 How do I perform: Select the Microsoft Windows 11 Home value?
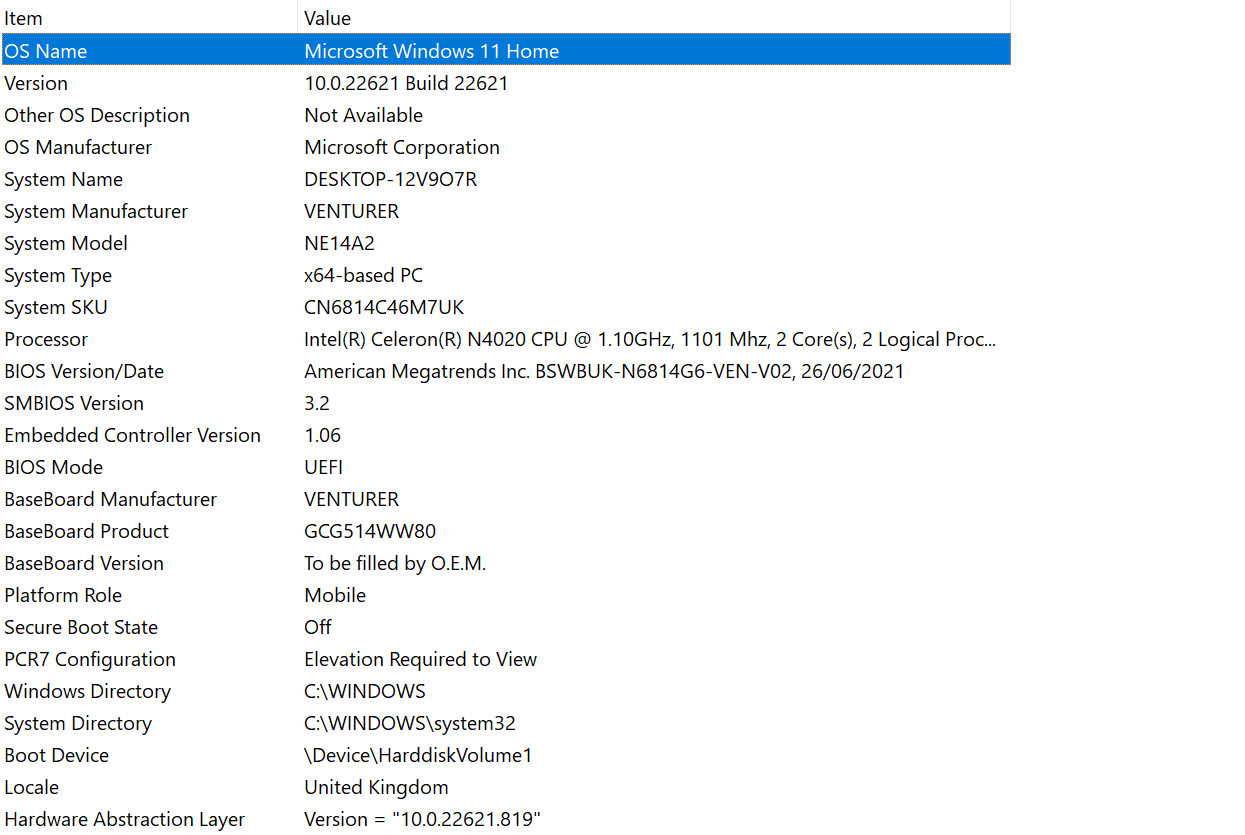click(x=431, y=51)
